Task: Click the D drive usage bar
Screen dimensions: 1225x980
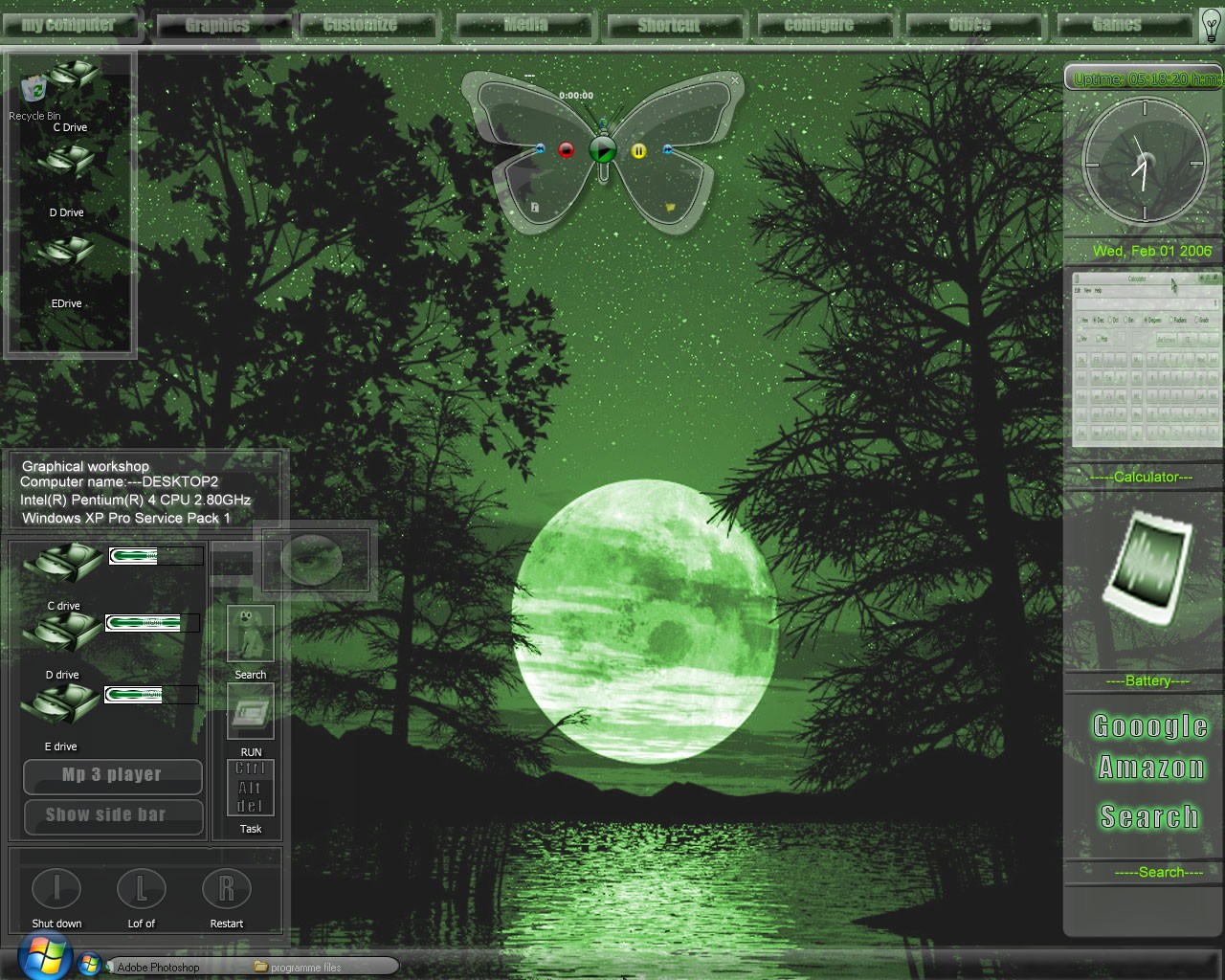Action: coord(151,623)
